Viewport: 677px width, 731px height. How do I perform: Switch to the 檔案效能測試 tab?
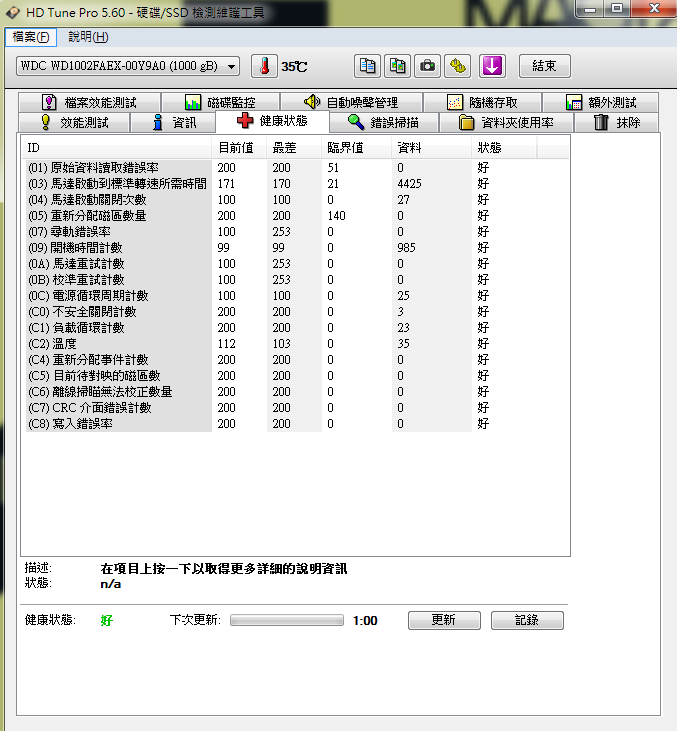tap(90, 102)
